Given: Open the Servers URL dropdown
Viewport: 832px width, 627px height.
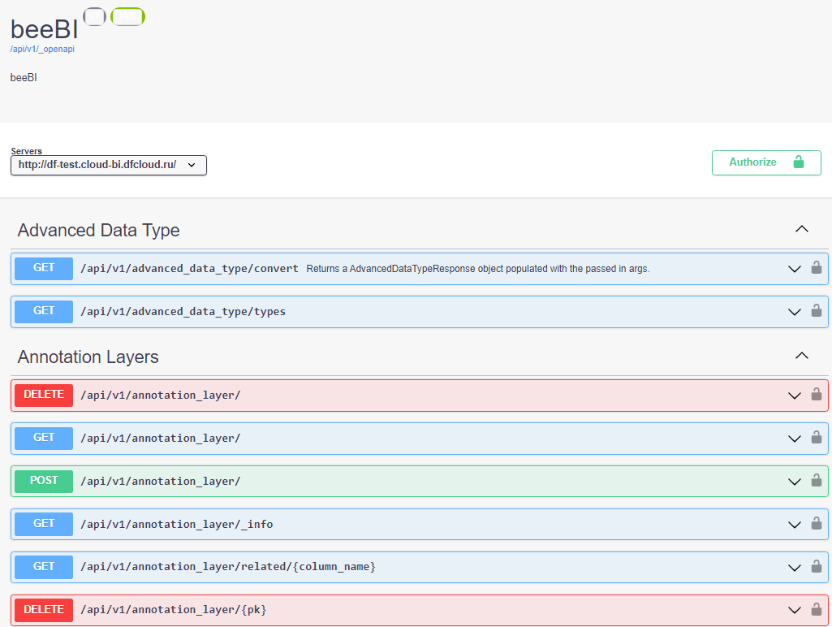Looking at the screenshot, I should [108, 165].
